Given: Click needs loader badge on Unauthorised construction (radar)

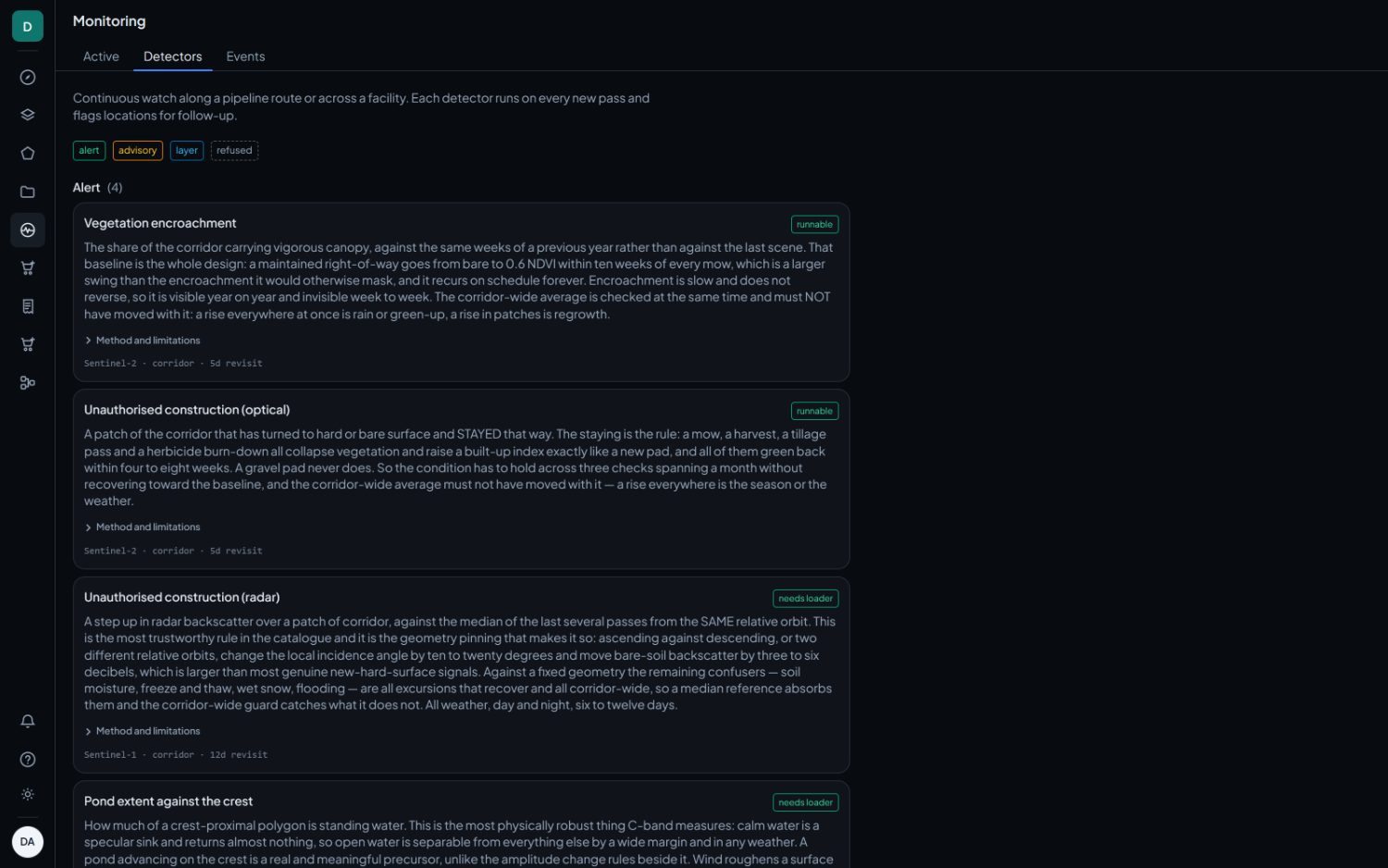Looking at the screenshot, I should [x=805, y=599].
